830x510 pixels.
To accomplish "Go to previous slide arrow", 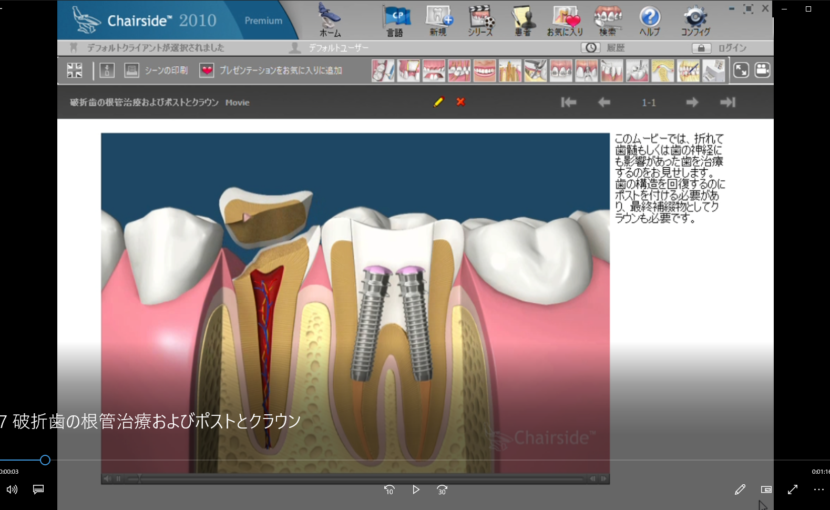I will (604, 102).
